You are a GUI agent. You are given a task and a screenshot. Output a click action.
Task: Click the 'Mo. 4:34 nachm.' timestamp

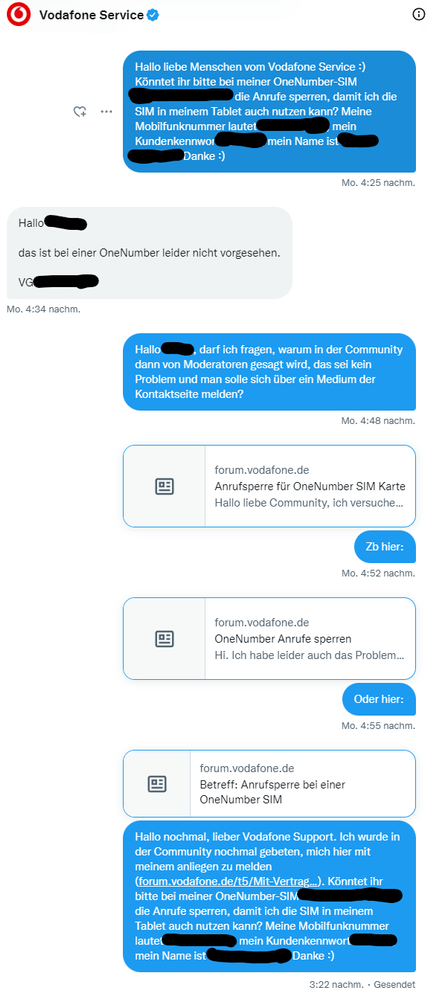point(43,309)
